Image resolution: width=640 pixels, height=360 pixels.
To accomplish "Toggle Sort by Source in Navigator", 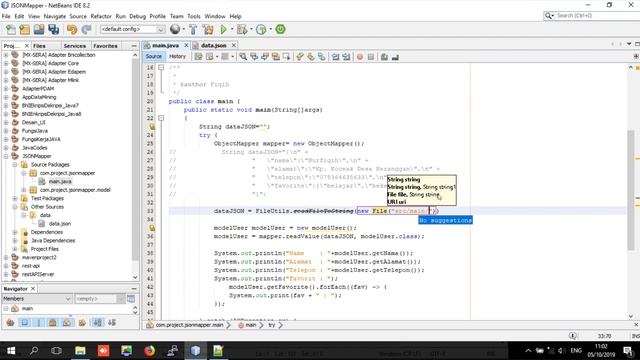I will (112, 322).
